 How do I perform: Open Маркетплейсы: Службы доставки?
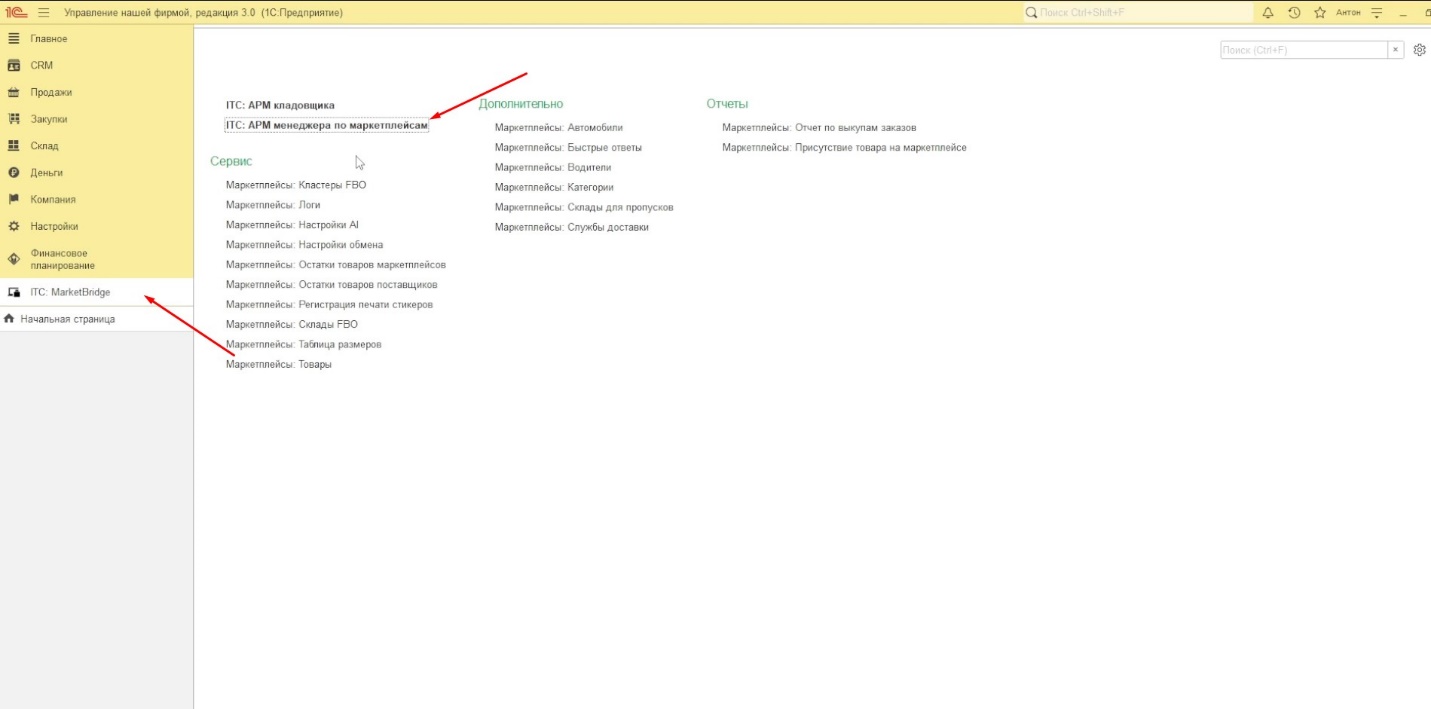pos(572,228)
